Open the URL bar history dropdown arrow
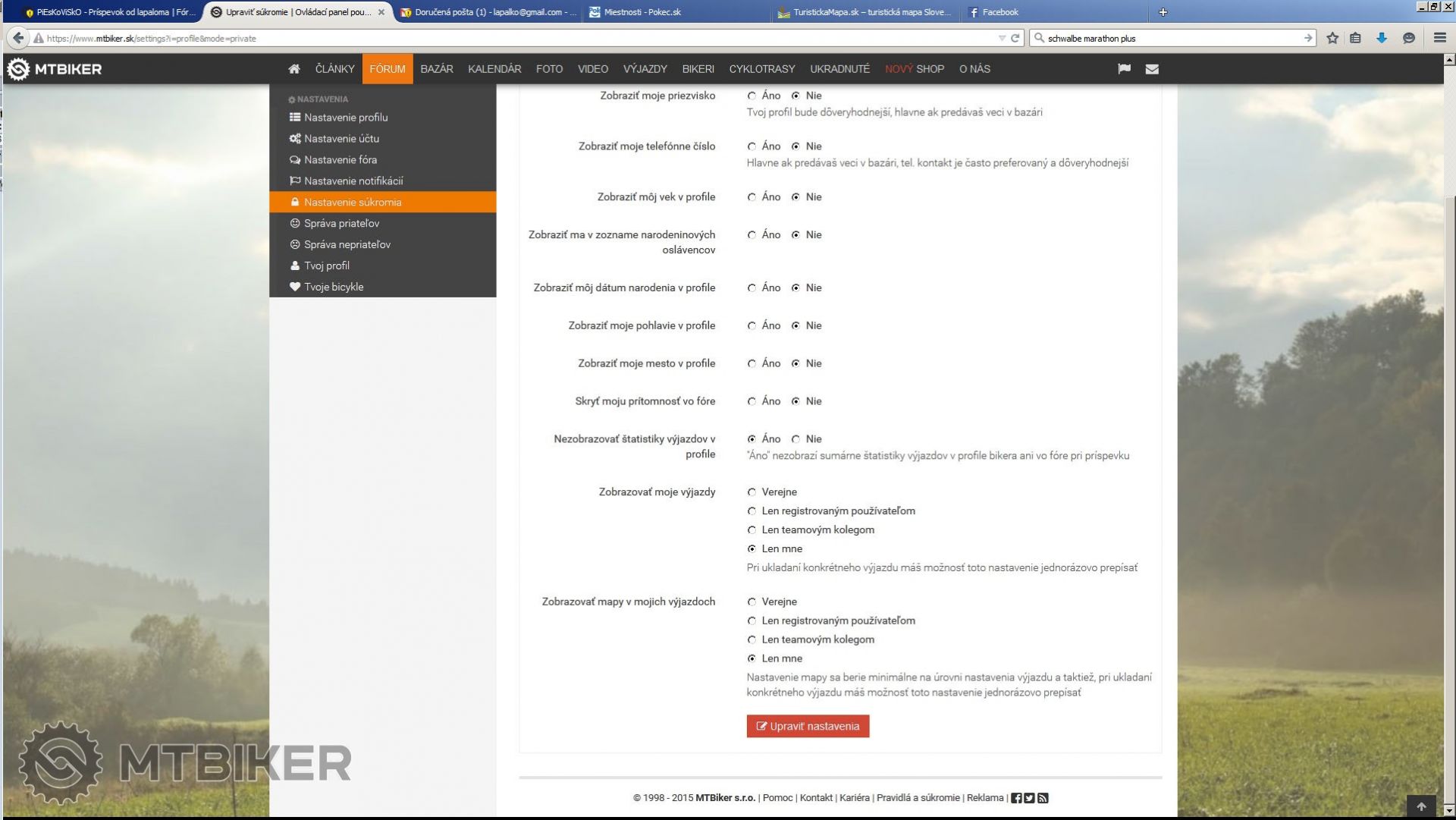 (x=1002, y=38)
